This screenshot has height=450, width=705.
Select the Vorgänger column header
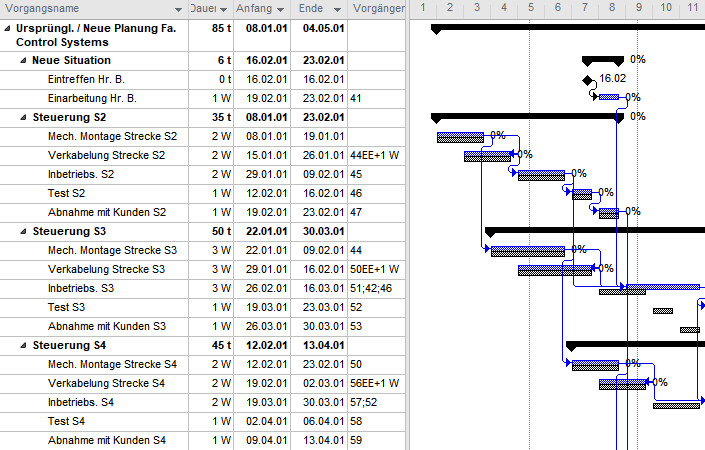coord(378,10)
